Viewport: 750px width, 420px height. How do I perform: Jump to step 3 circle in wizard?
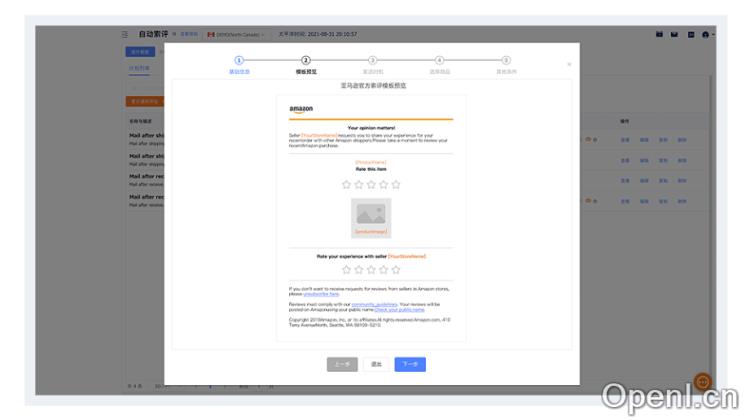[x=372, y=60]
